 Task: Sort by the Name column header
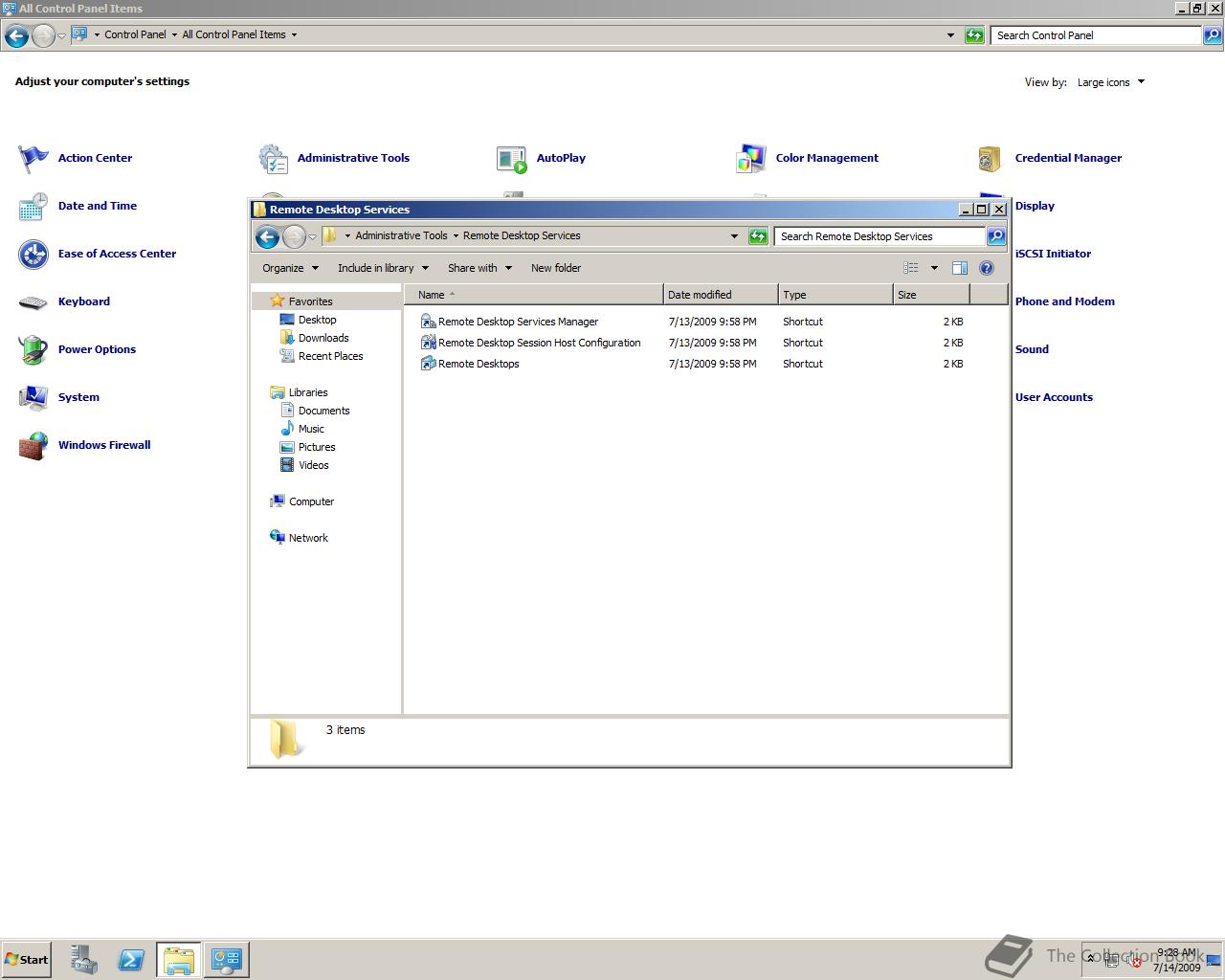(533, 295)
